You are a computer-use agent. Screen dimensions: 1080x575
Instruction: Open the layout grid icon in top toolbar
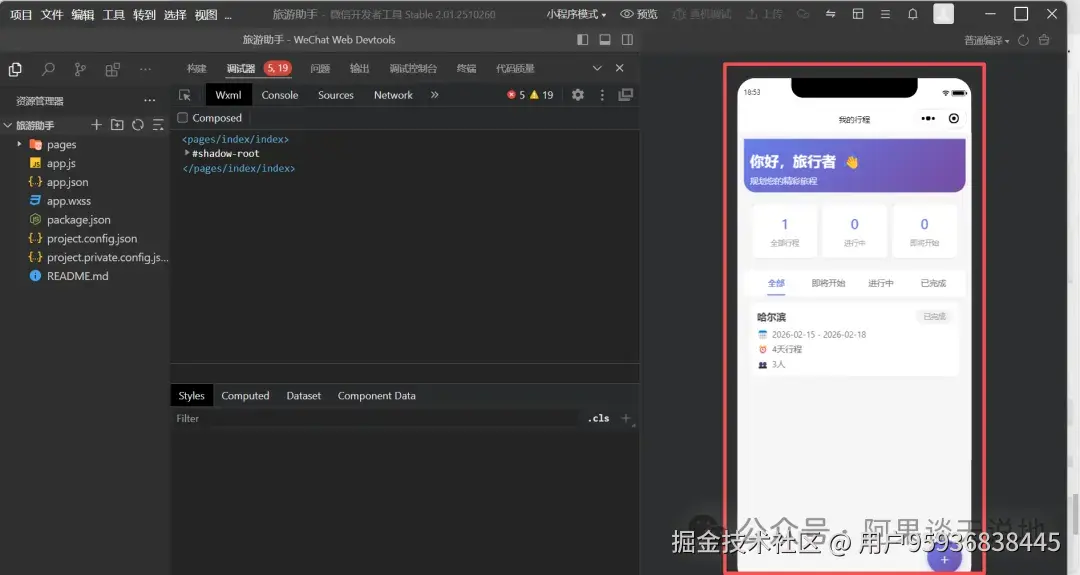point(858,14)
